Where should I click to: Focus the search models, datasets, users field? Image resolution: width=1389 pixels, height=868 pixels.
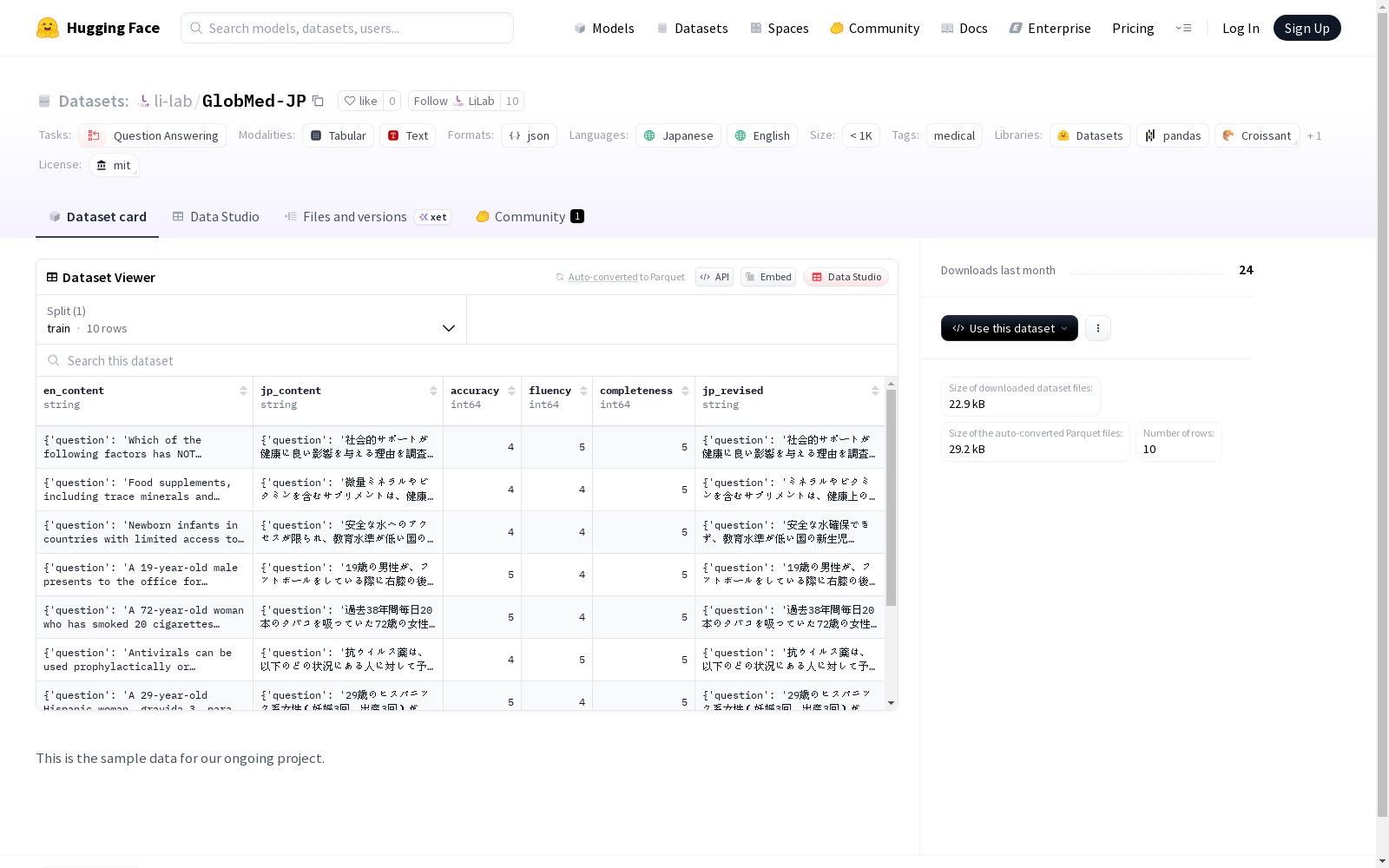pyautogui.click(x=347, y=28)
